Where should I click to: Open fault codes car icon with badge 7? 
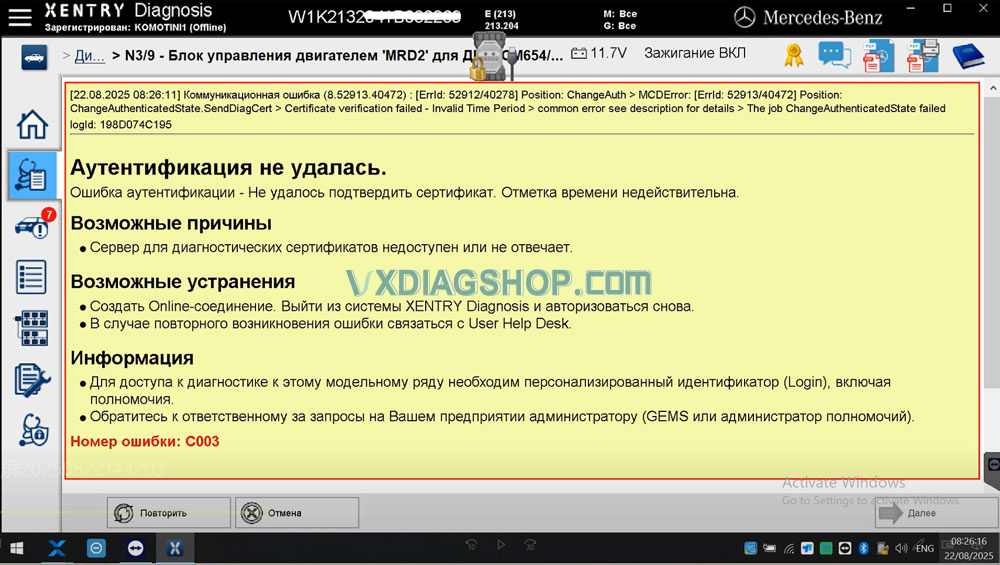click(x=34, y=224)
